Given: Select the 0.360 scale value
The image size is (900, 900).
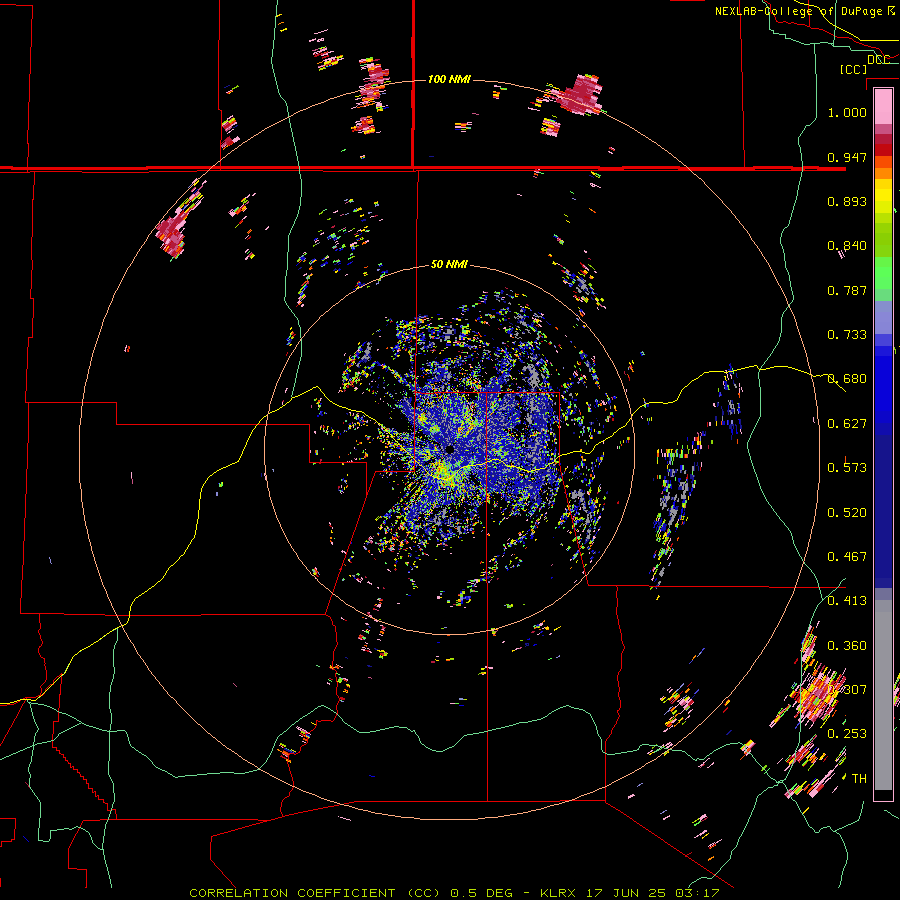Looking at the screenshot, I should 847,646.
